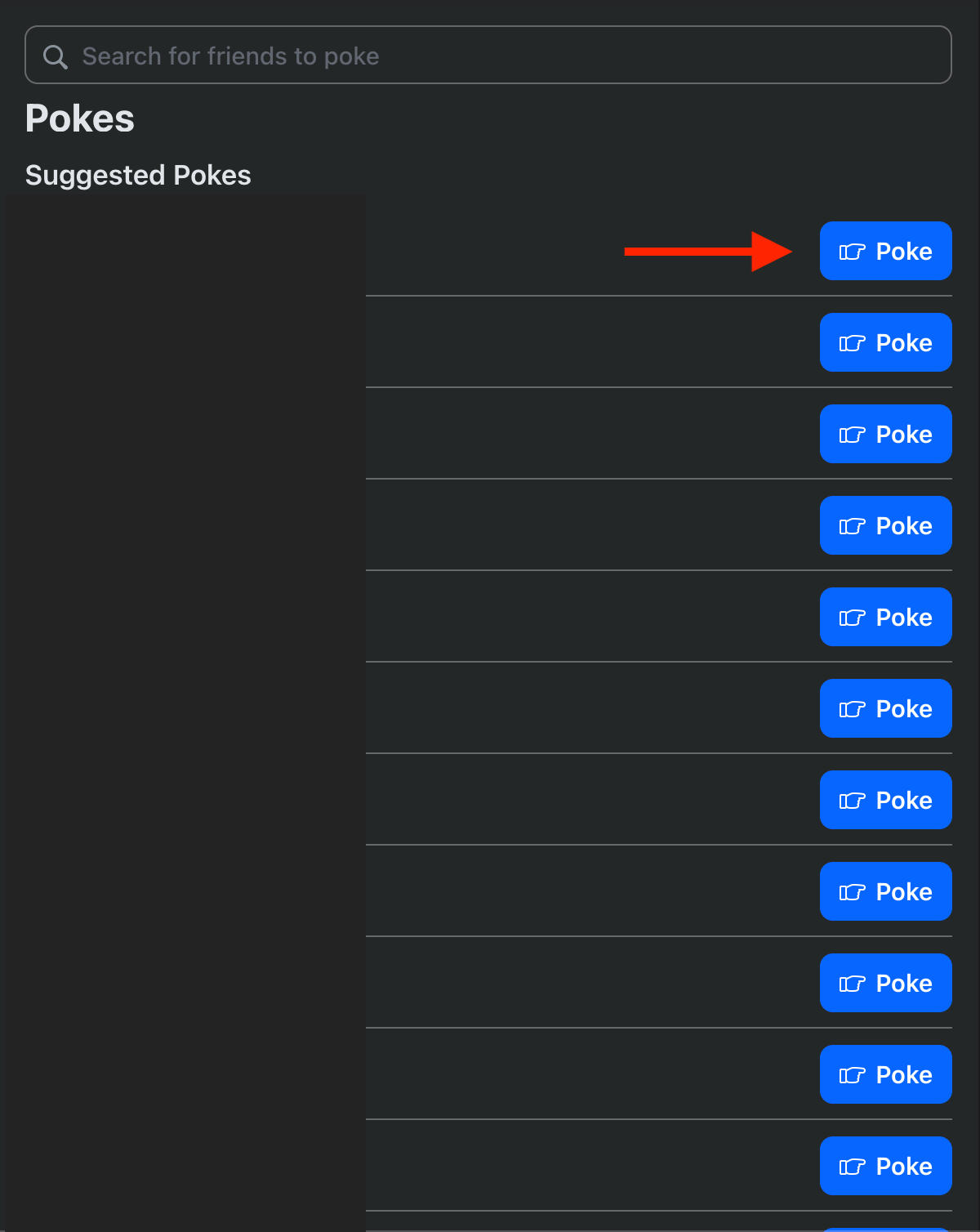Click the hand icon on the first Poke button
The height and width of the screenshot is (1232, 980).
click(x=852, y=252)
